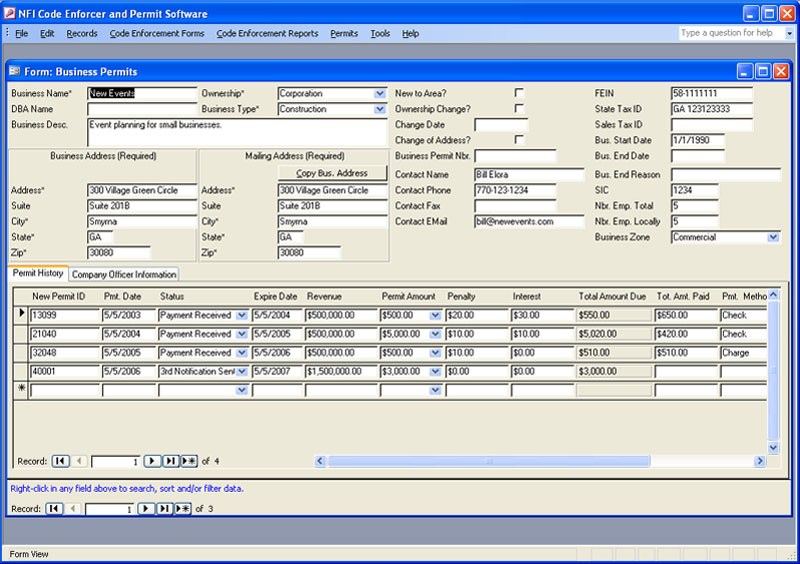Click Revenue cell $1,500,000.00
The image size is (800, 564).
[x=341, y=372]
